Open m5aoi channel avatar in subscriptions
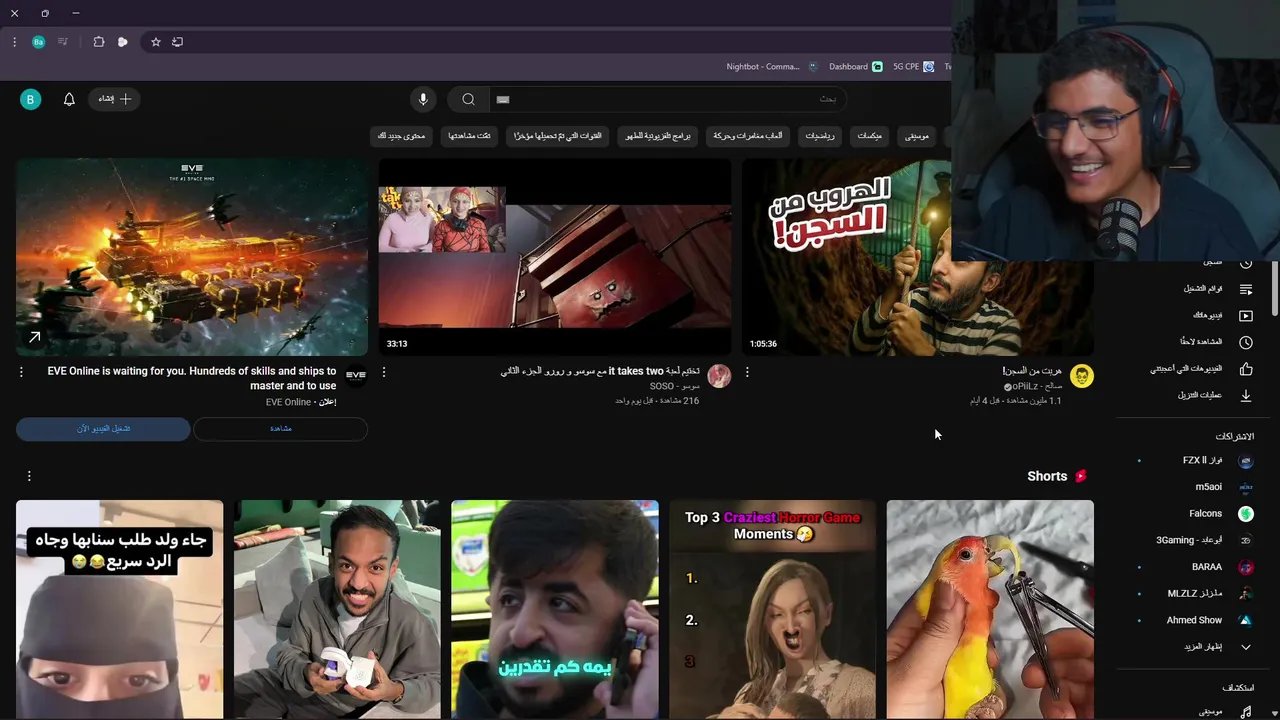1280x720 pixels. [x=1246, y=487]
